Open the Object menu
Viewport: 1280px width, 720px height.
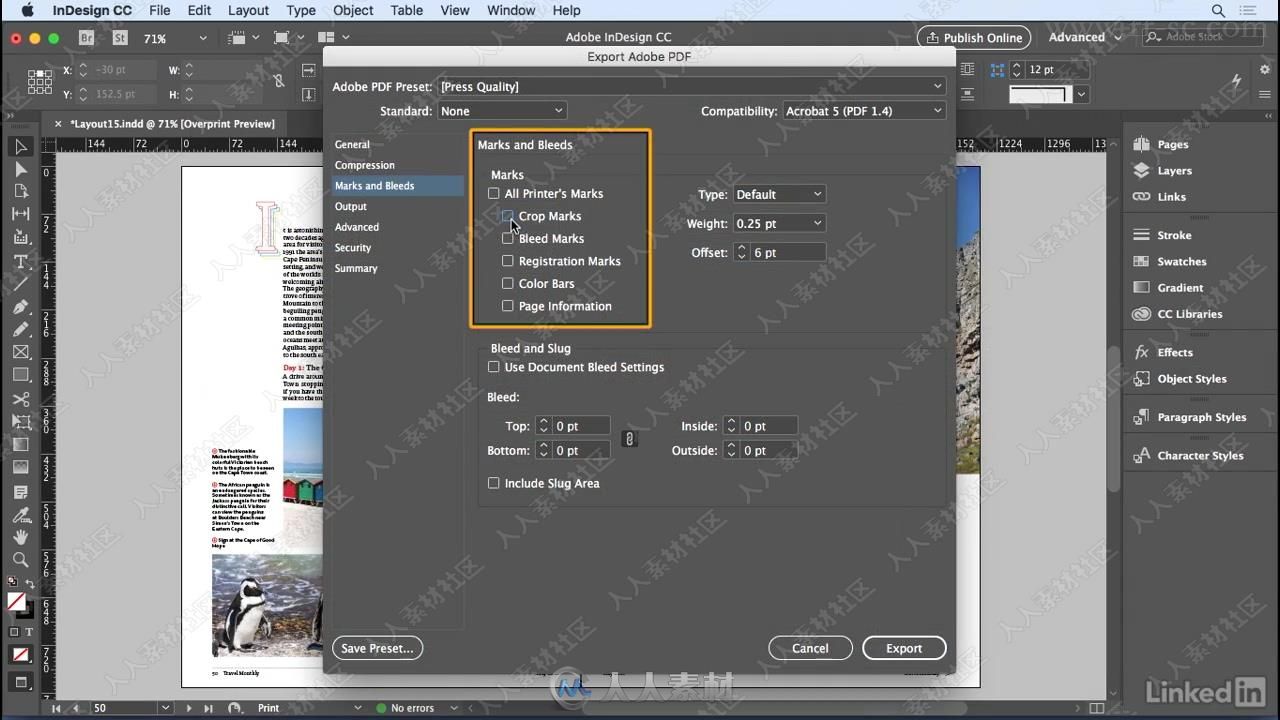[353, 10]
